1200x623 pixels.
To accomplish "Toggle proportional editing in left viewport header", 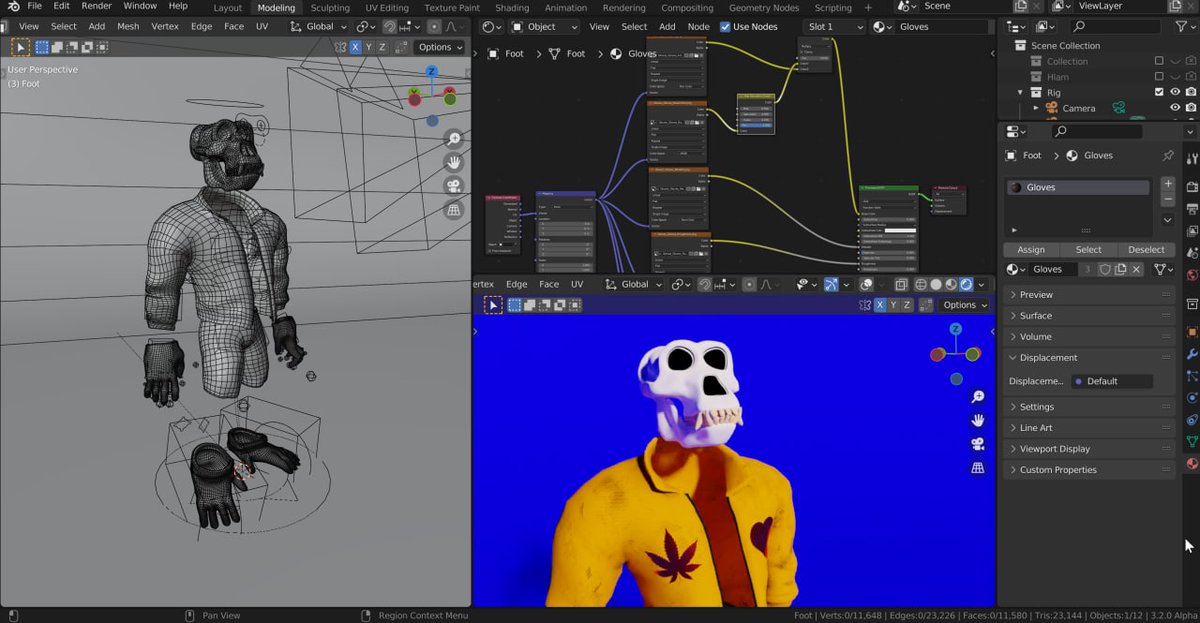I will pyautogui.click(x=434, y=26).
